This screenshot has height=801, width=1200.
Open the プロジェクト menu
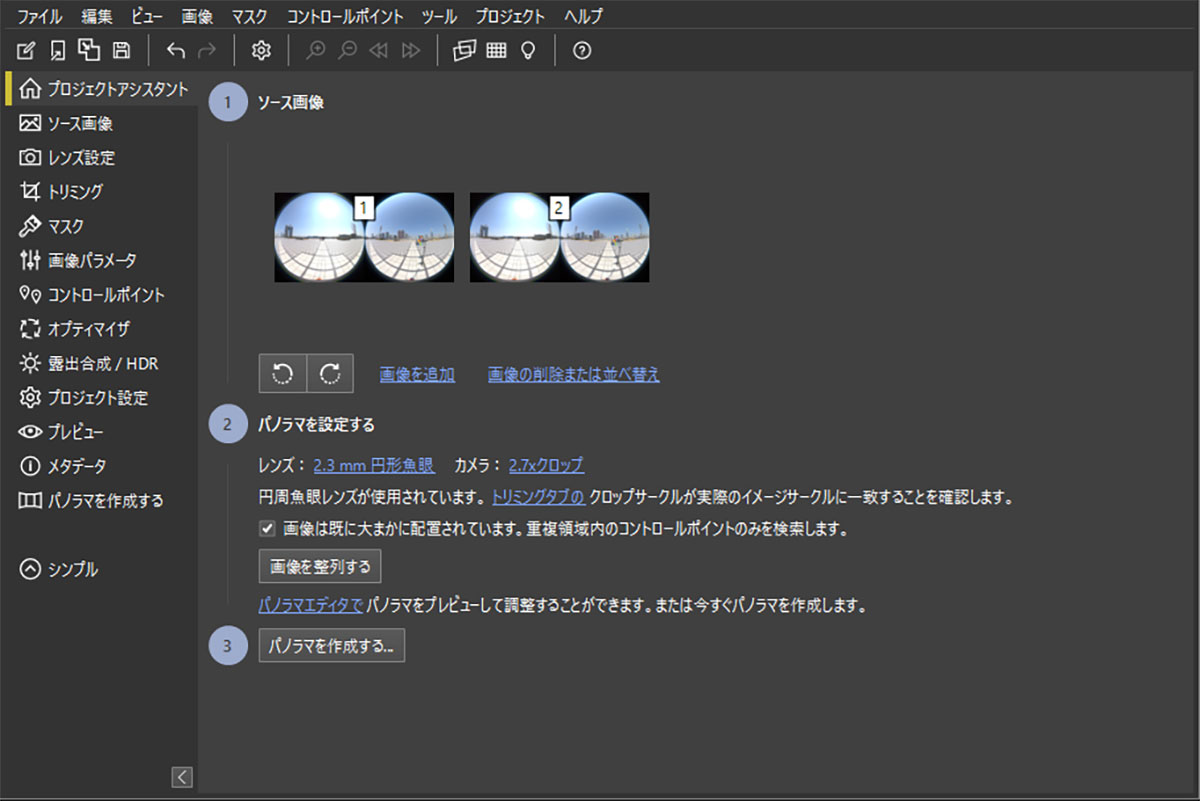point(510,16)
